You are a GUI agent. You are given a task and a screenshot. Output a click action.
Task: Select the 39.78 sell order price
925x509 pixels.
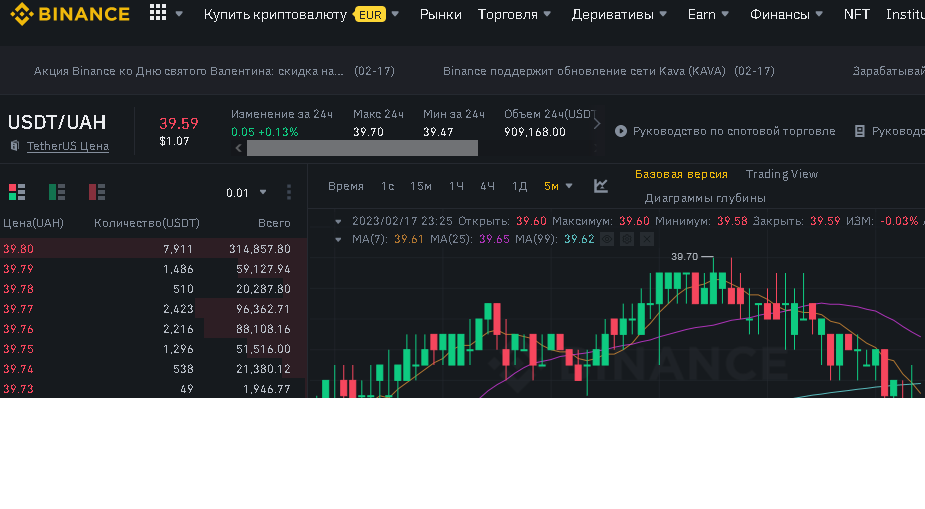pyautogui.click(x=18, y=289)
